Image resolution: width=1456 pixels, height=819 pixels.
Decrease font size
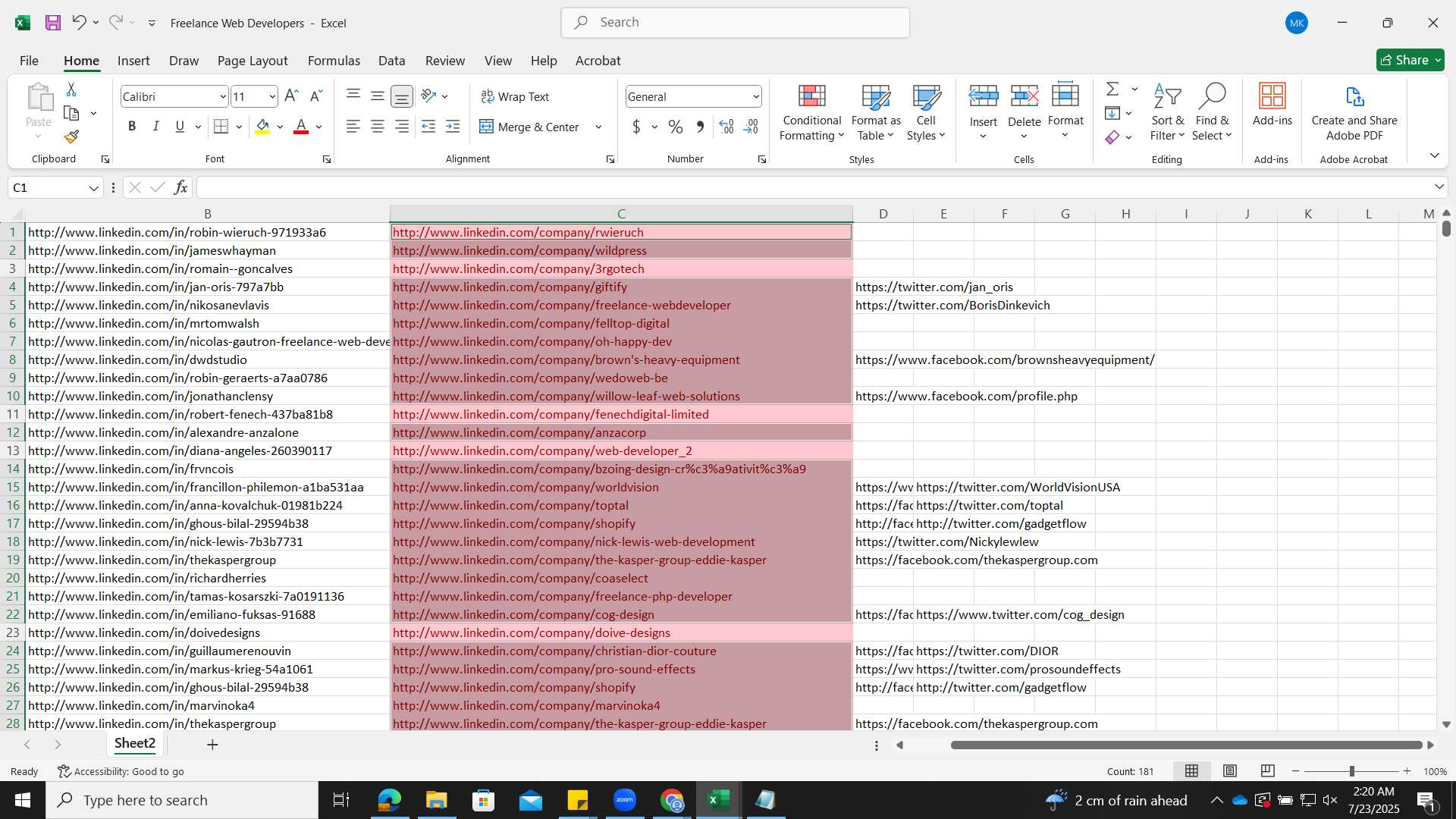316,96
